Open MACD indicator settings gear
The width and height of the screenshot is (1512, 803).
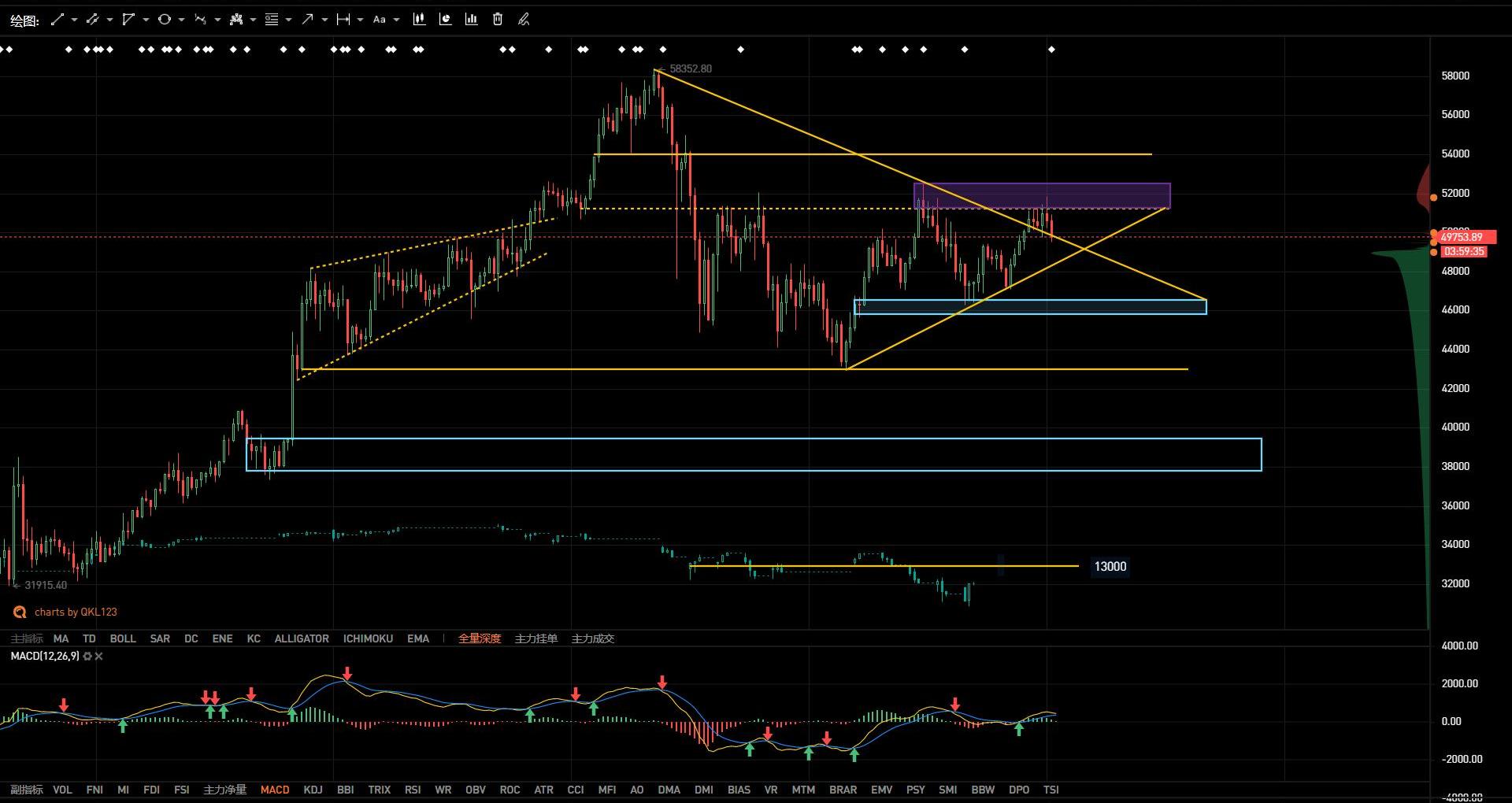pos(87,657)
